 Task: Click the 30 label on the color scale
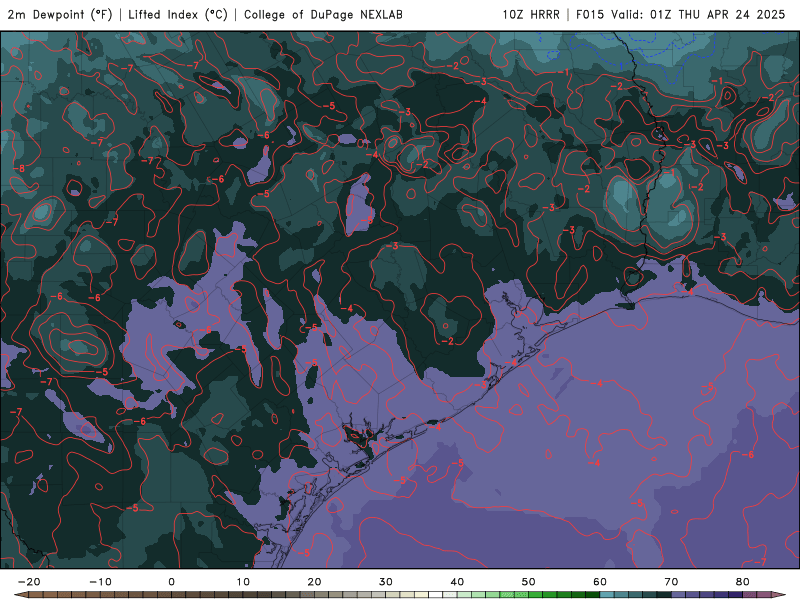coord(386,582)
